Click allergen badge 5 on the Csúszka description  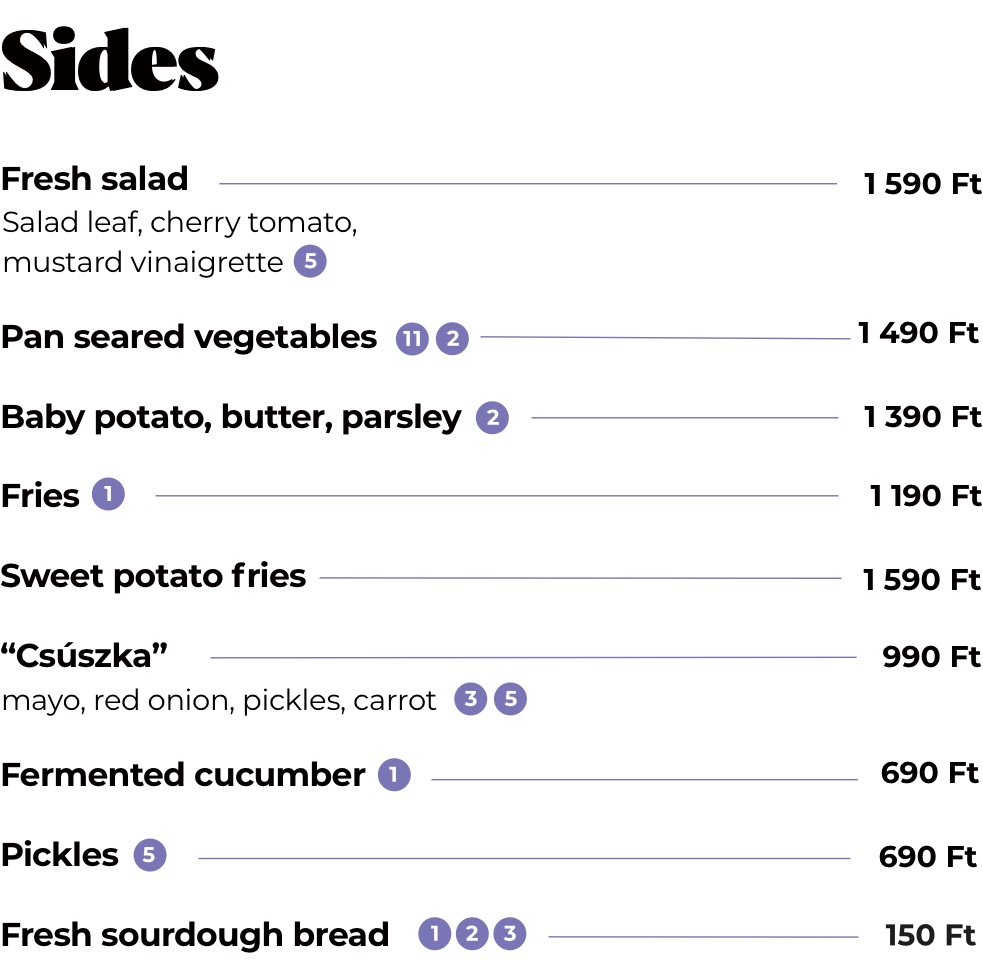[x=510, y=699]
